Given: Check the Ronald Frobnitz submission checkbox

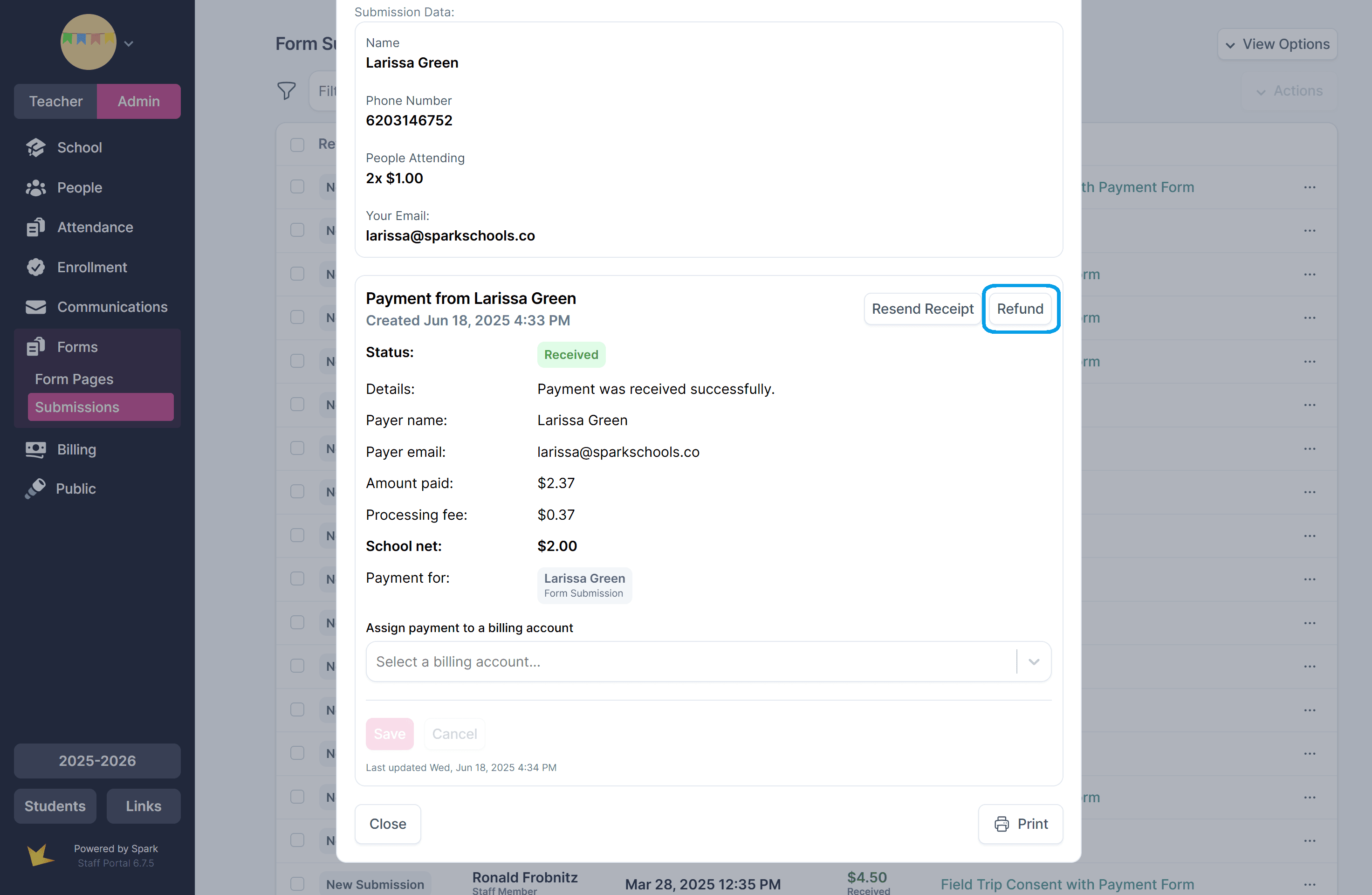Looking at the screenshot, I should point(297,884).
